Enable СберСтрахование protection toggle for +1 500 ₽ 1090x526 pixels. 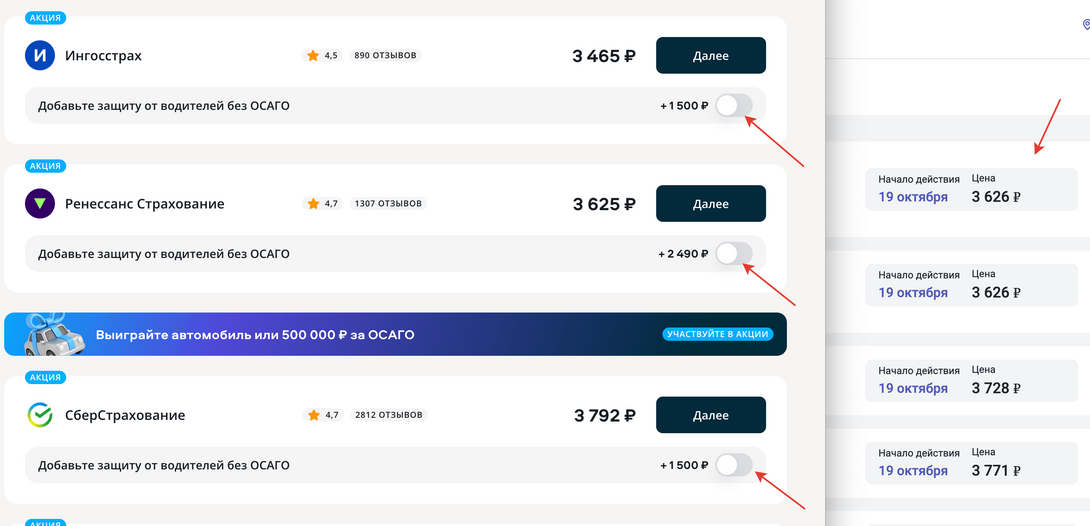click(x=734, y=465)
